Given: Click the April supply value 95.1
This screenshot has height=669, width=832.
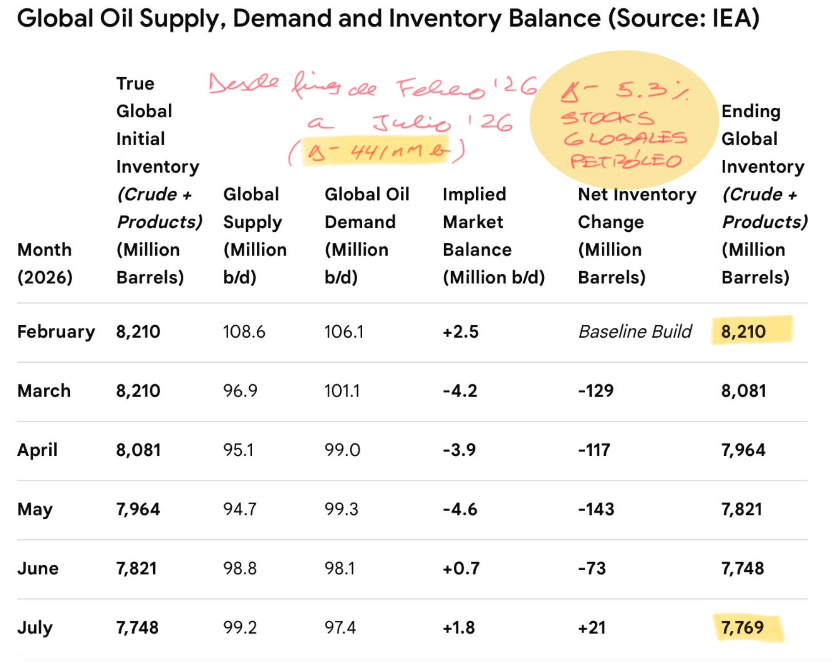Looking at the screenshot, I should tap(238, 450).
